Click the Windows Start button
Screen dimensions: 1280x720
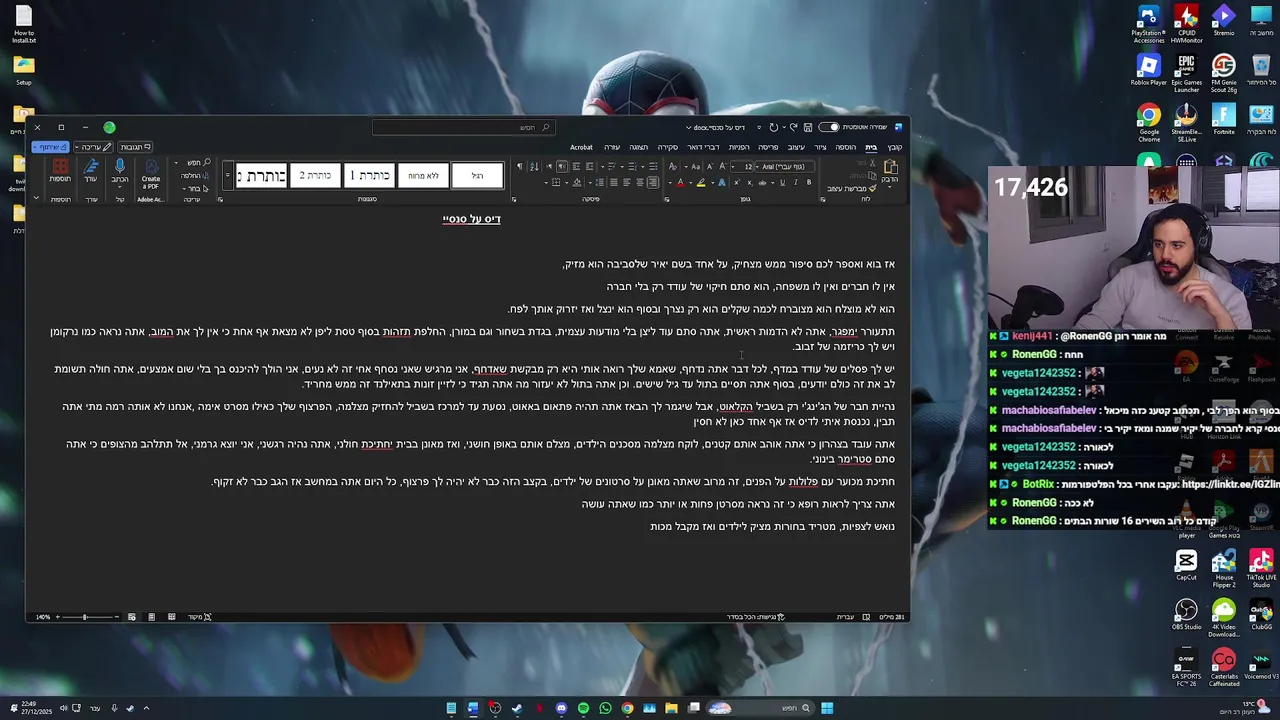827,708
